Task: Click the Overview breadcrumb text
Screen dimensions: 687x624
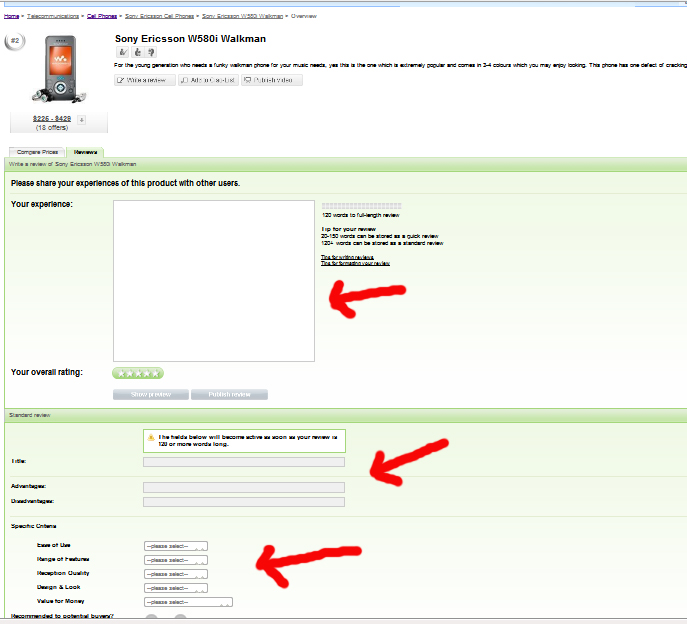Action: 304,16
